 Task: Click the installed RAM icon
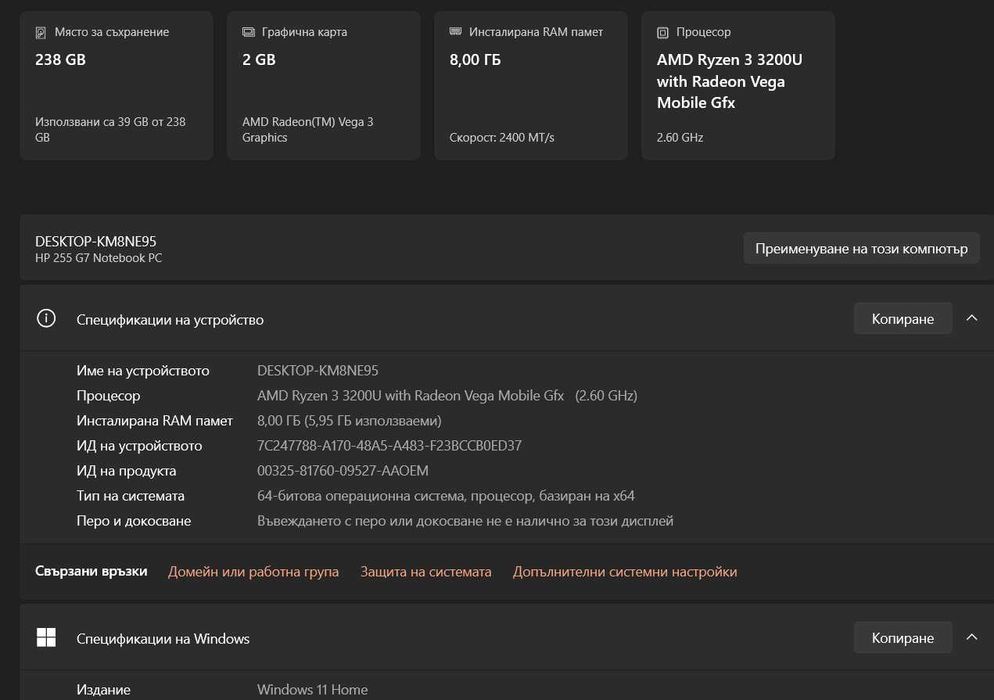coord(455,31)
